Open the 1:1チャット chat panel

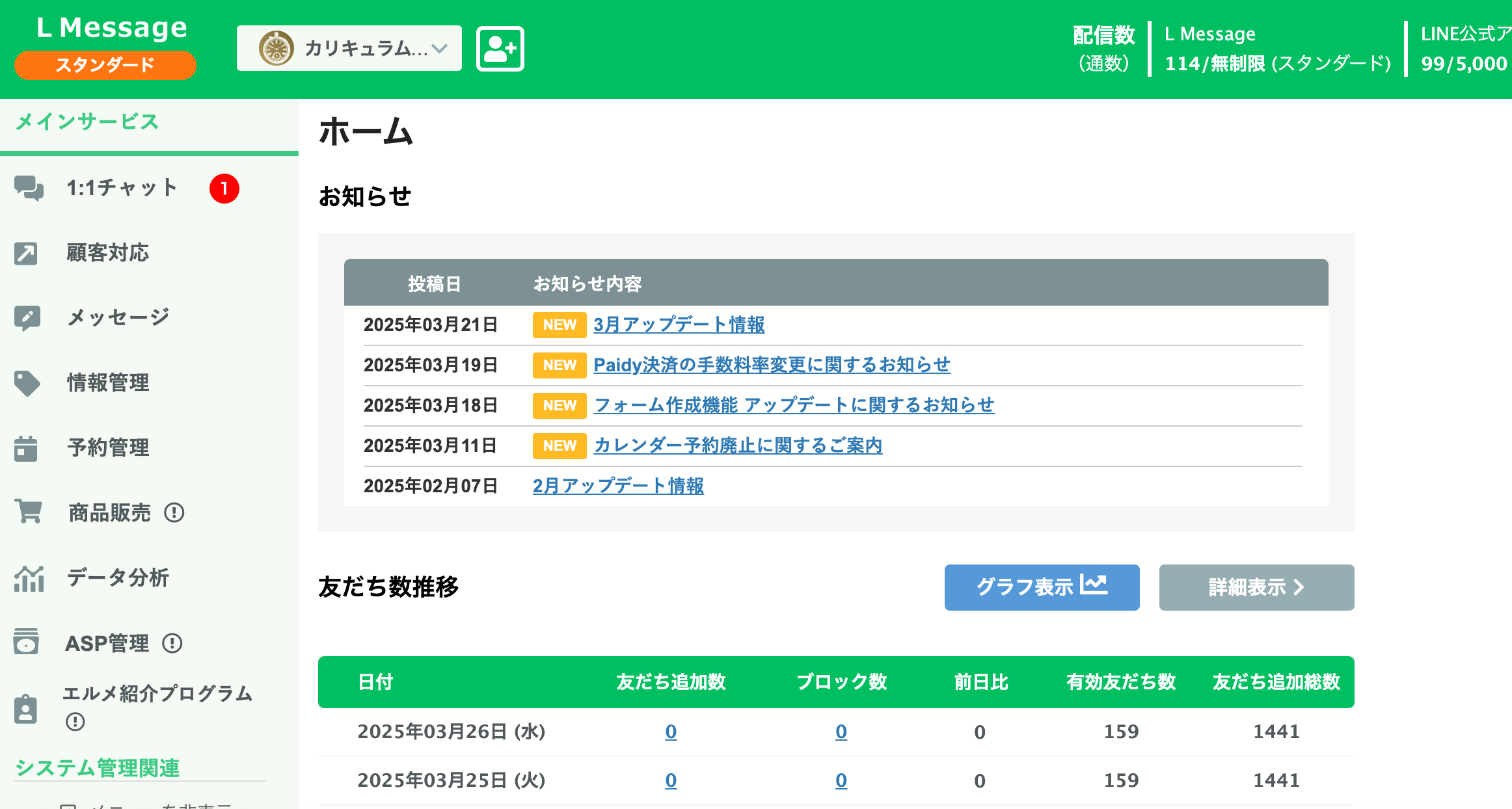point(121,188)
